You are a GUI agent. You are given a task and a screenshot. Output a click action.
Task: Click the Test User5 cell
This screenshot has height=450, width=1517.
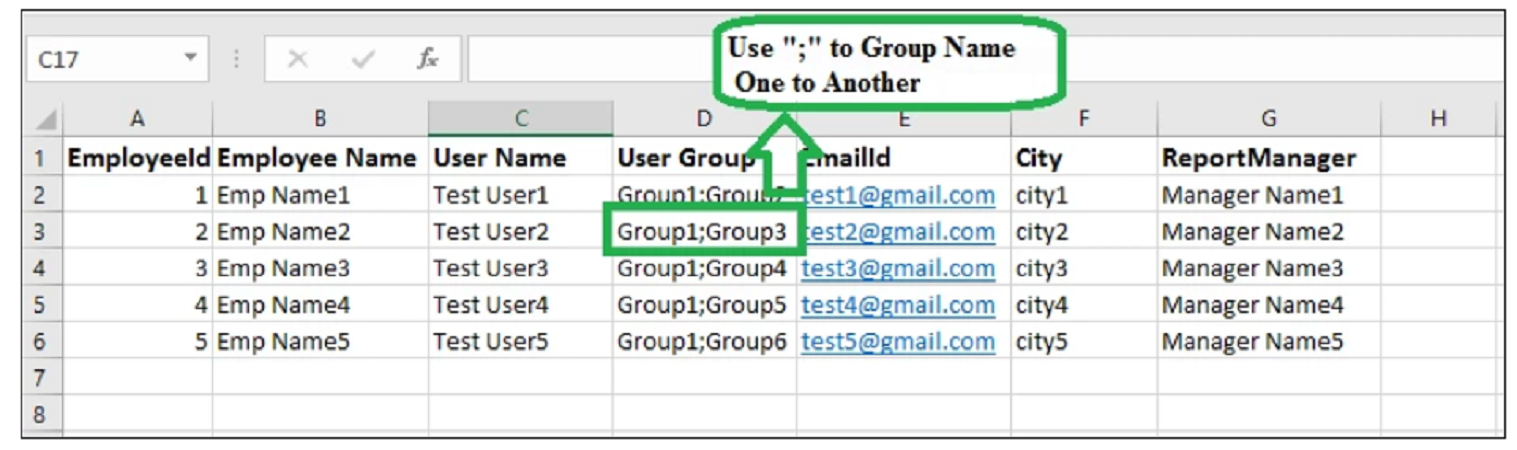[x=521, y=341]
